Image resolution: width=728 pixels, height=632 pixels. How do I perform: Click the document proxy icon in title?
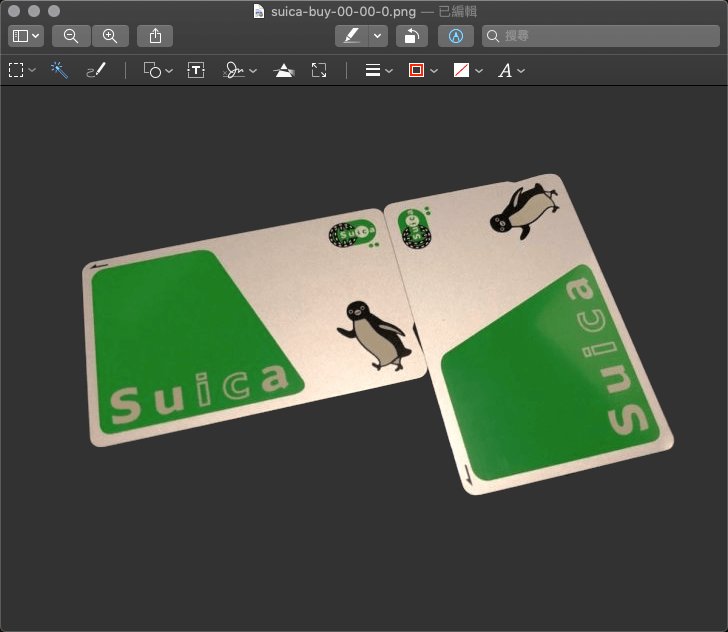coord(259,11)
